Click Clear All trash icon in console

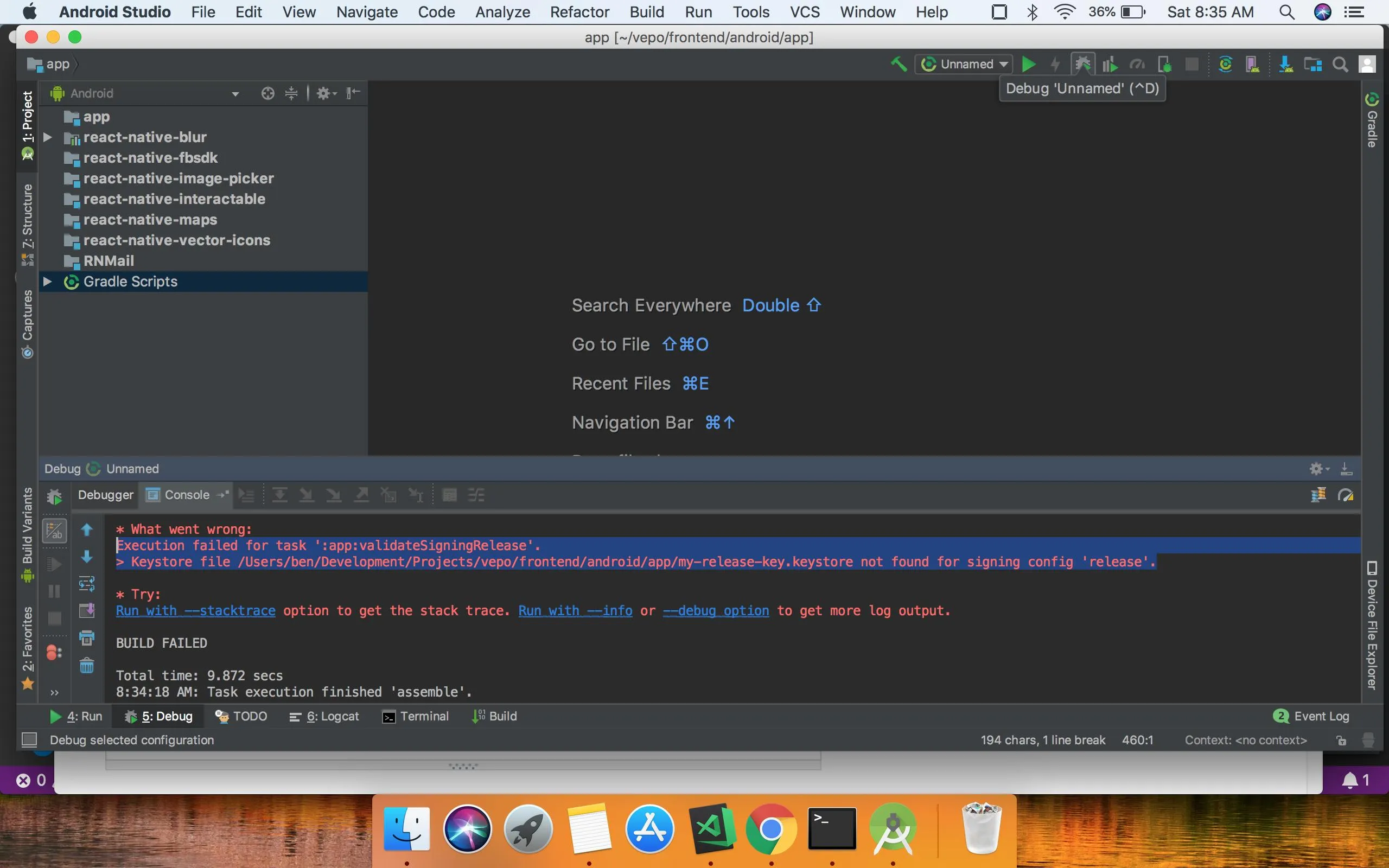pyautogui.click(x=87, y=665)
